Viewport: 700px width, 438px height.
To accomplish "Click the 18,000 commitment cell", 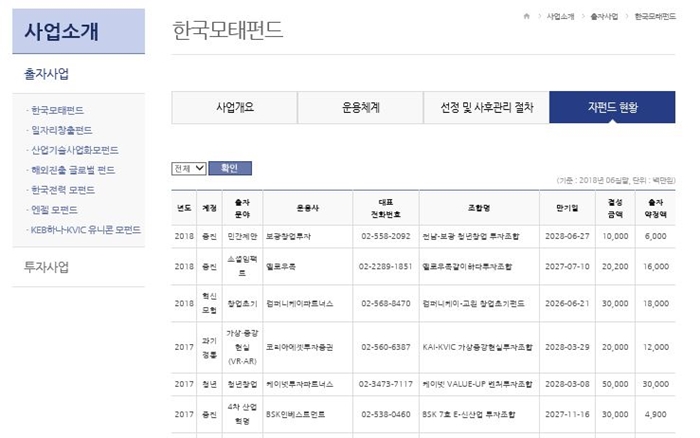I will click(656, 304).
